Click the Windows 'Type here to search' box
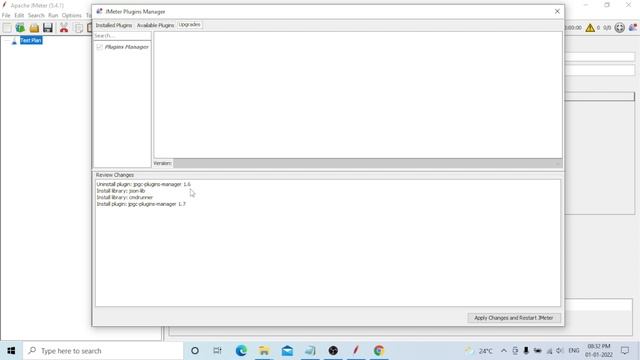The width and height of the screenshot is (640, 360). click(x=103, y=351)
